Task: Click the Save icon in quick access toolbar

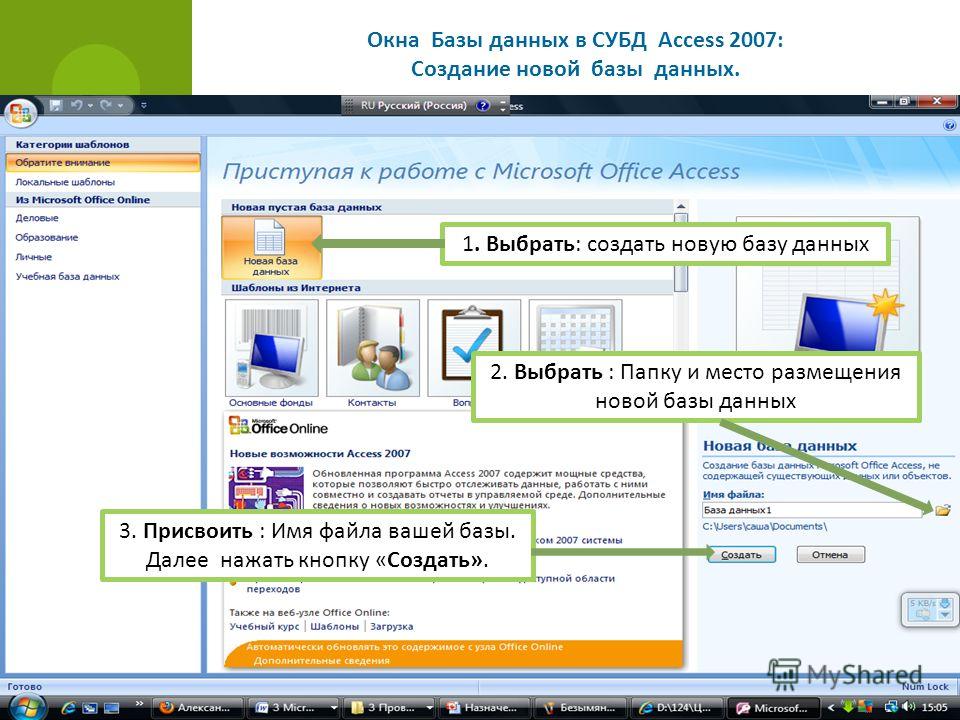Action: click(x=56, y=105)
